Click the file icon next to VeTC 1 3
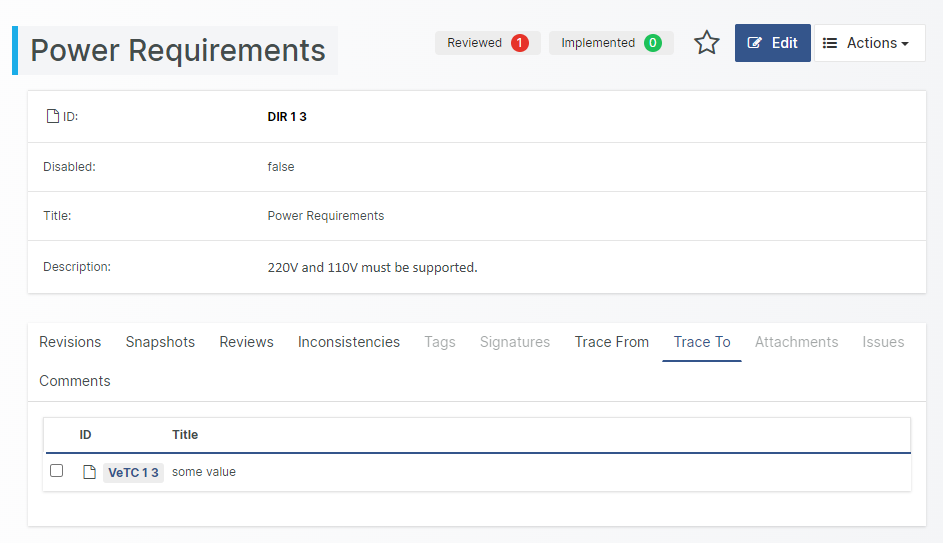 click(89, 472)
